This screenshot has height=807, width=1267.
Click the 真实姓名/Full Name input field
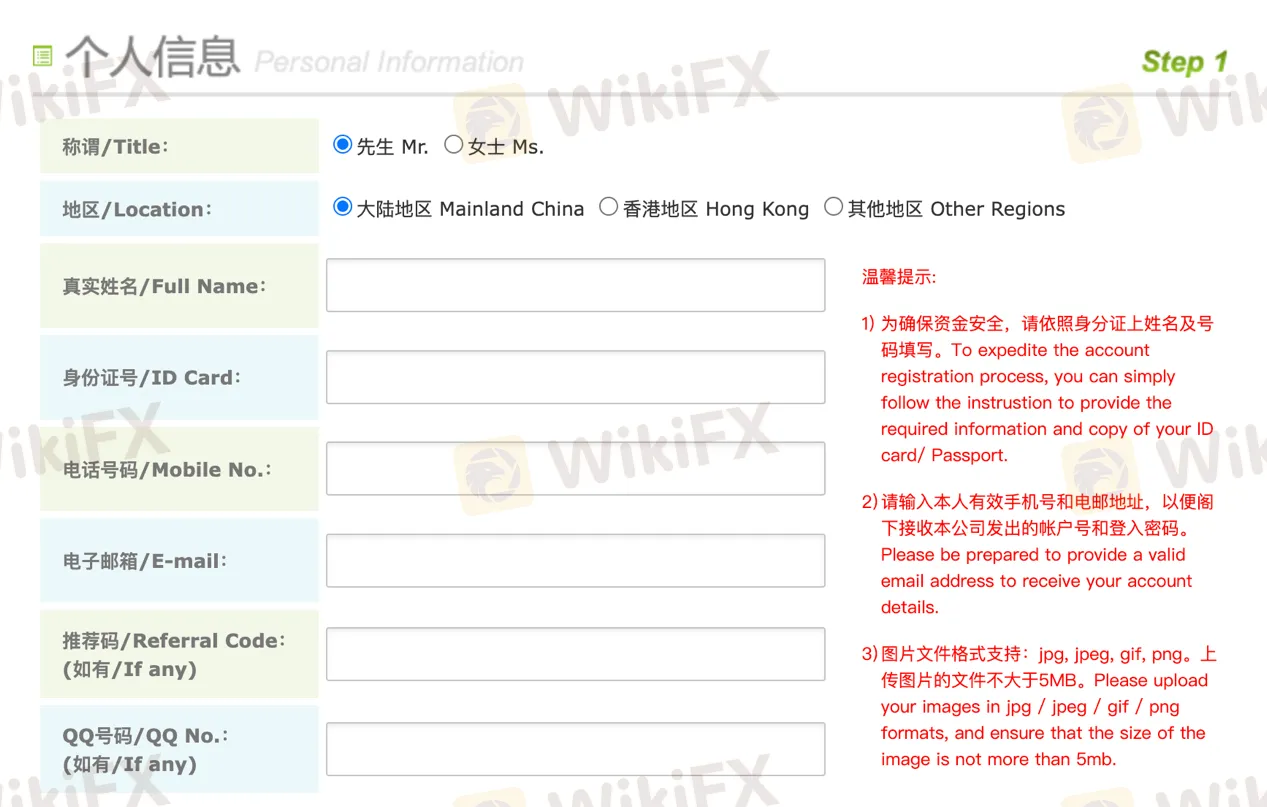576,285
